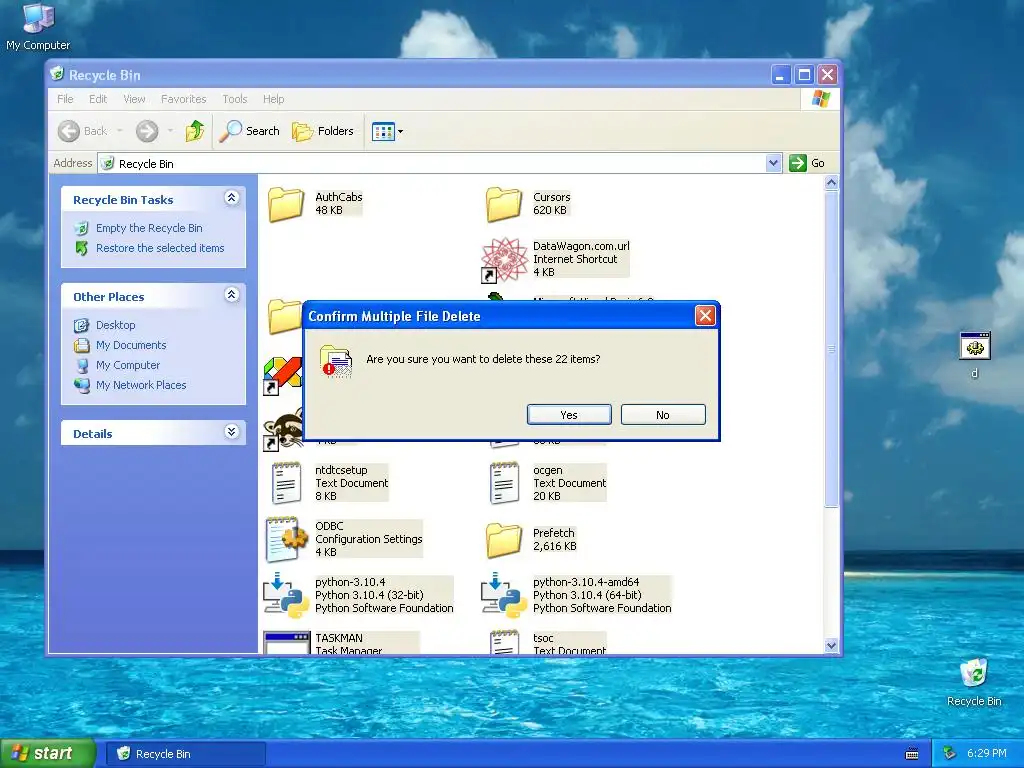
Task: Select the TASKMAN Task Manager icon
Action: [286, 643]
